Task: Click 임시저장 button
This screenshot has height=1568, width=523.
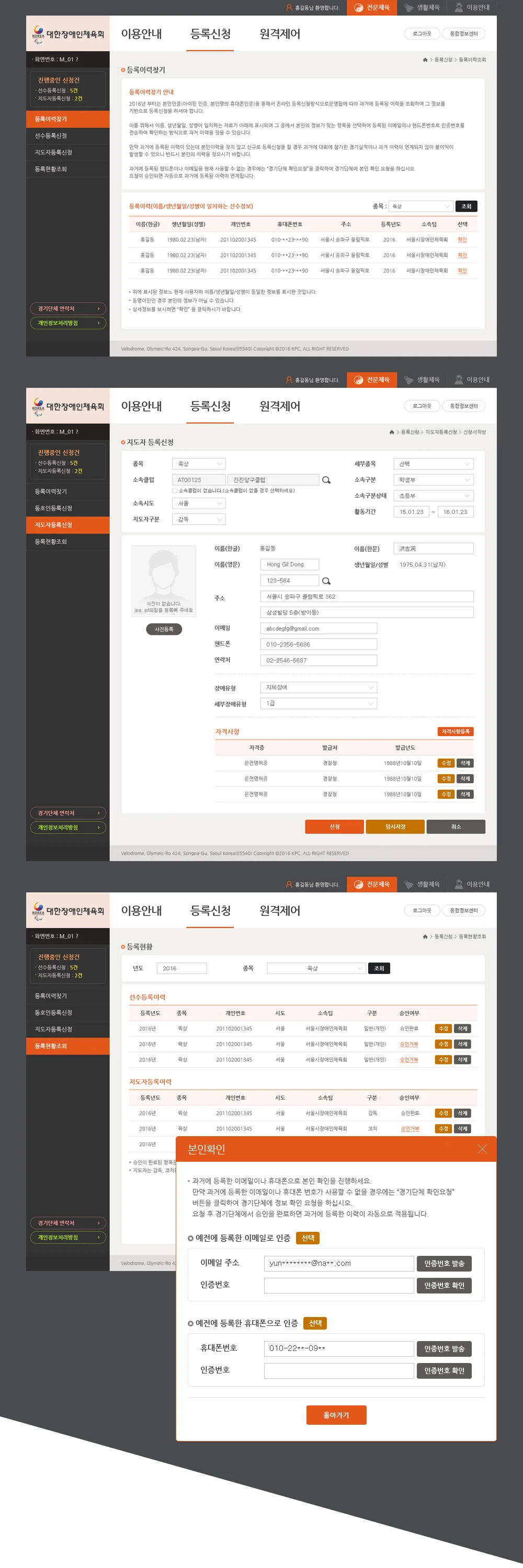Action: pos(395,827)
